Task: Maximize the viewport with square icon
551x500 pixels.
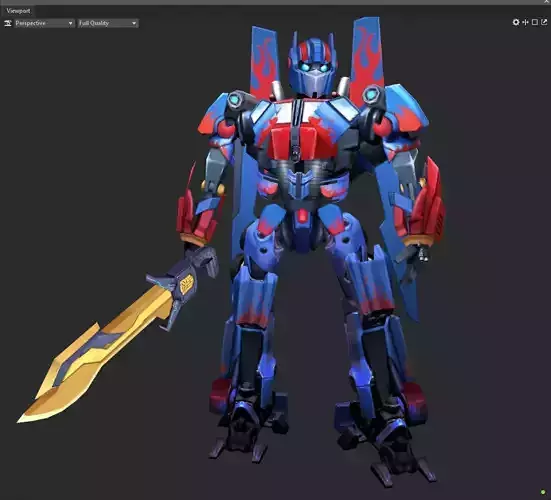Action: (x=534, y=22)
